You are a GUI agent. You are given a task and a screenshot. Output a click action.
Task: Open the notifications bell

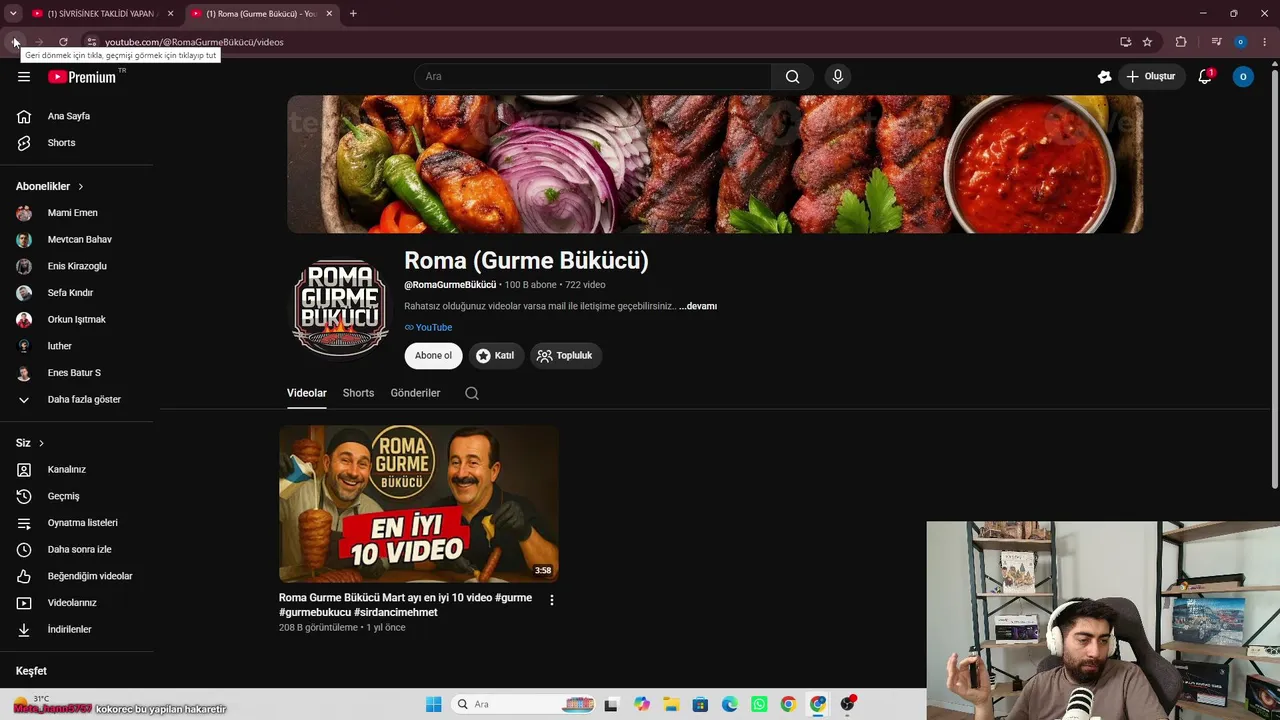pos(1205,77)
